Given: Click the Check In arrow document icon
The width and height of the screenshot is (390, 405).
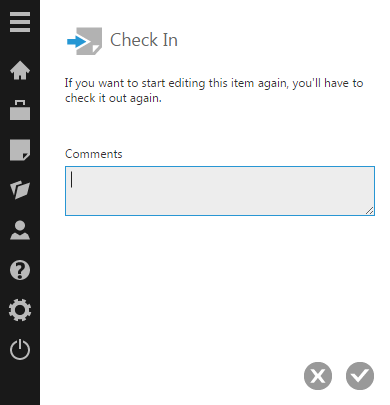Looking at the screenshot, I should coord(85,41).
